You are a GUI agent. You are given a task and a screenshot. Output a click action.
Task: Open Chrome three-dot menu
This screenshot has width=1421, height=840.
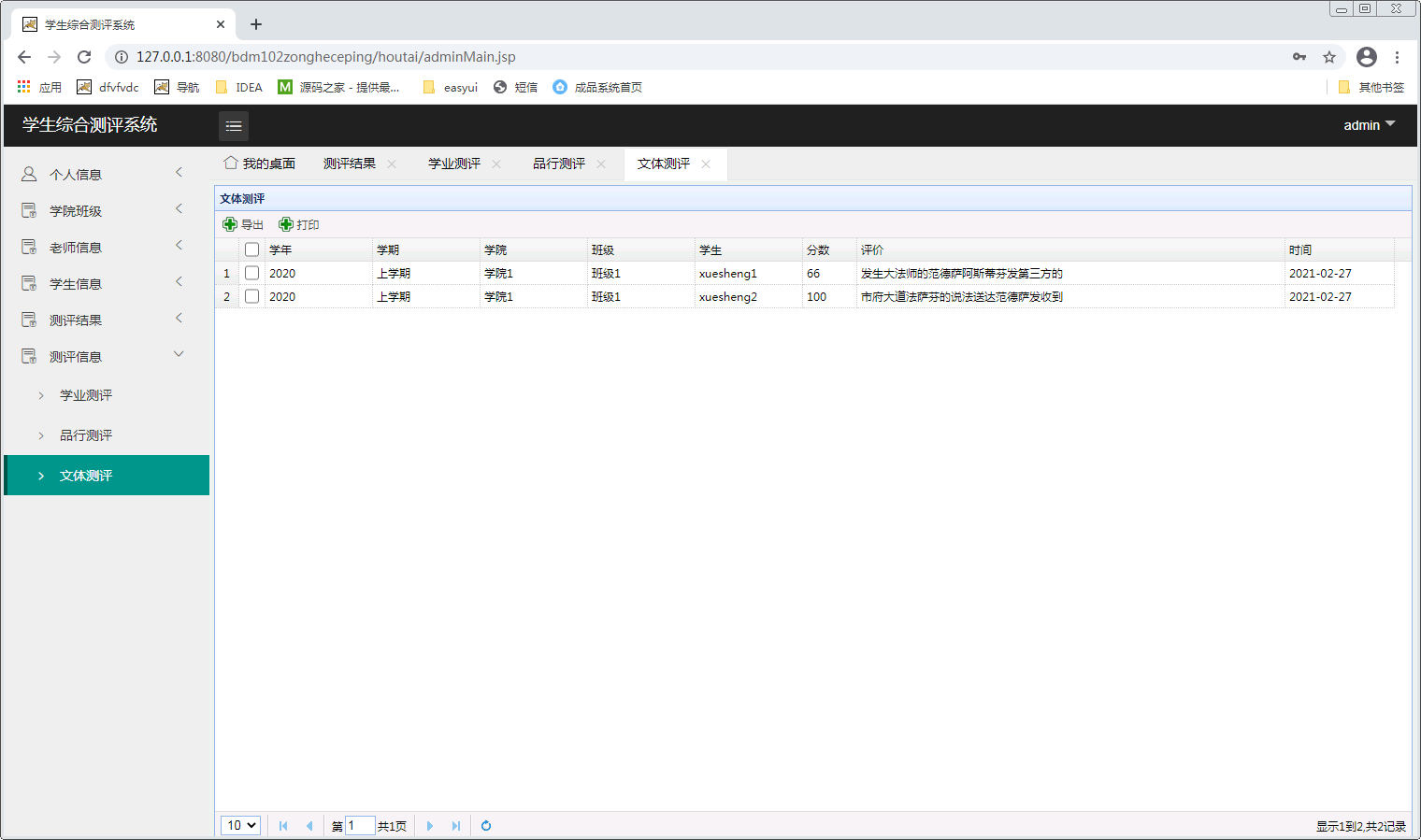tap(1397, 57)
